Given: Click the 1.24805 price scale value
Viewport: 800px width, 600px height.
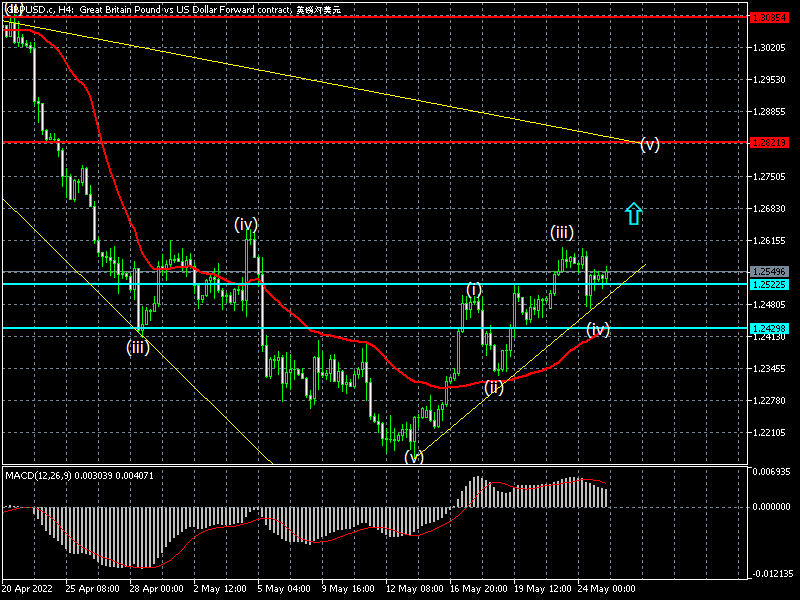Looking at the screenshot, I should coord(769,305).
